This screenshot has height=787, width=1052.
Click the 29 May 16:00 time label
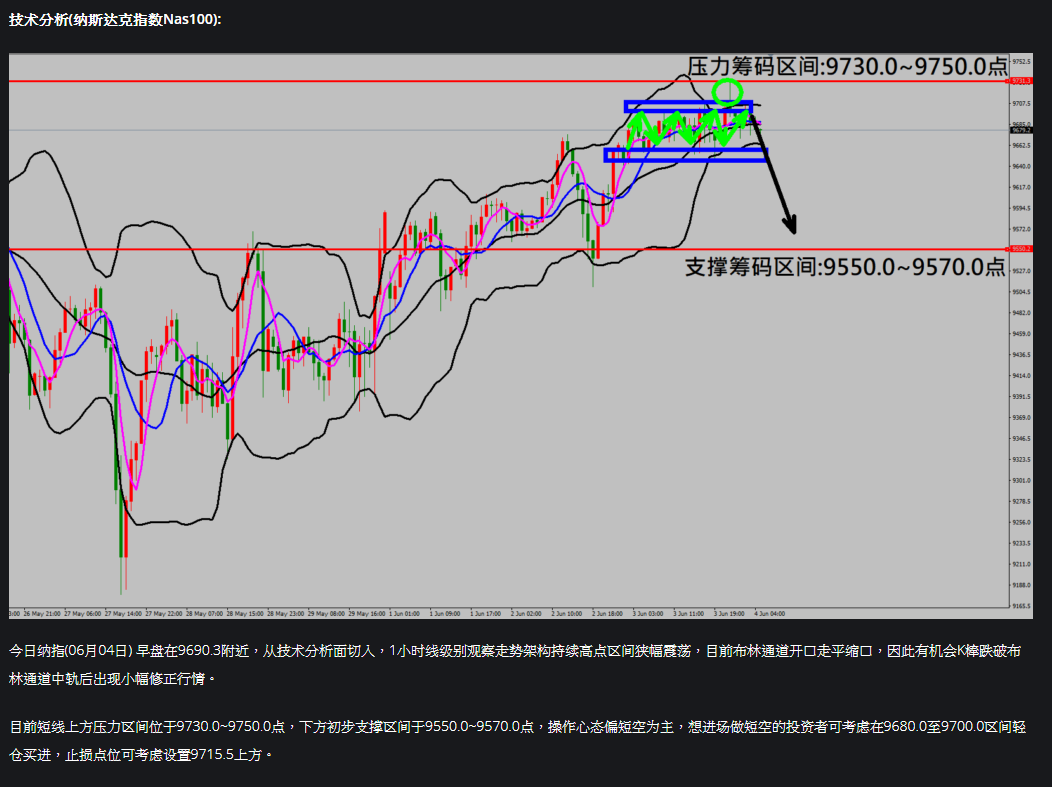tap(367, 613)
